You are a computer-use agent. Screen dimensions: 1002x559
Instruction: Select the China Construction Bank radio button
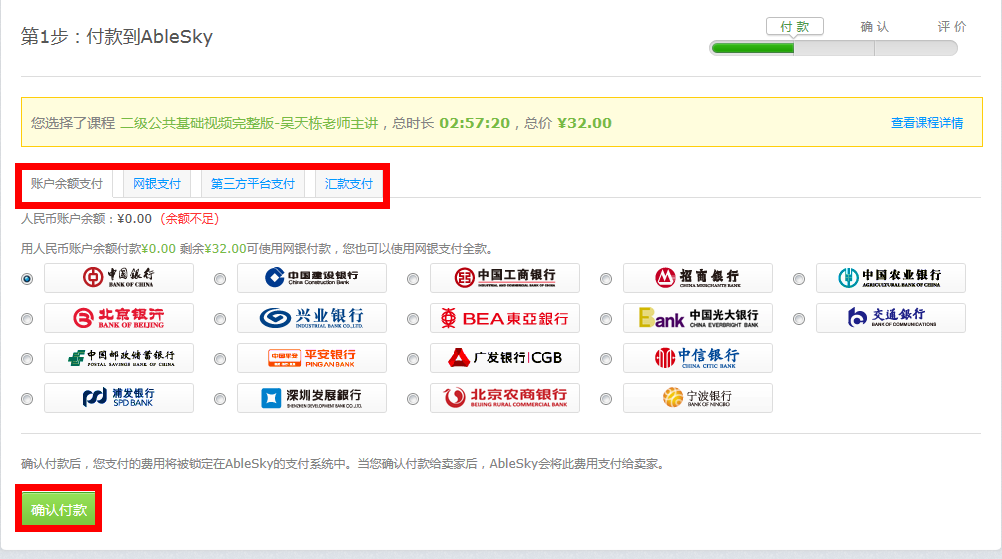[220, 279]
